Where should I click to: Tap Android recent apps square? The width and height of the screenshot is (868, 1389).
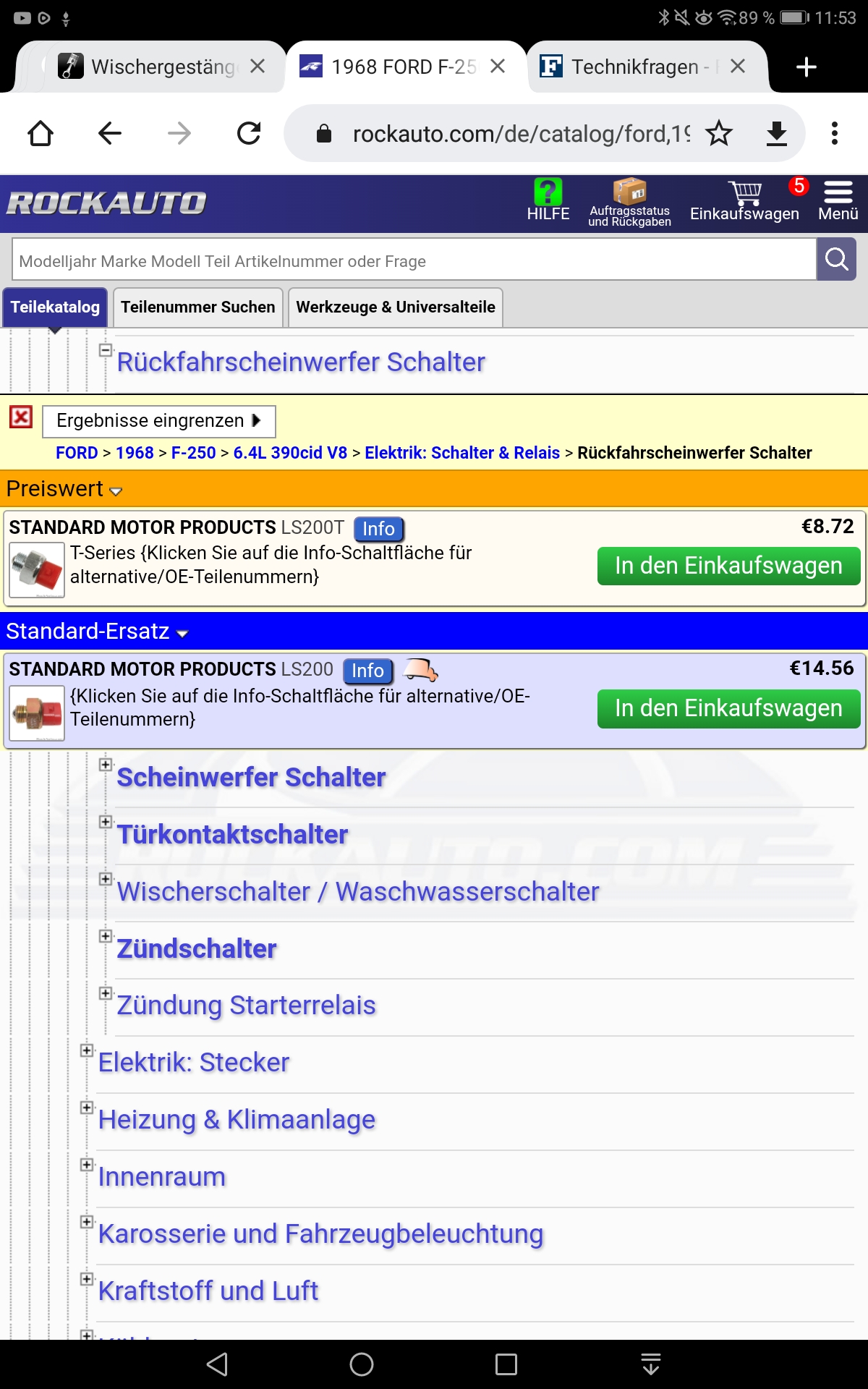(x=506, y=1364)
